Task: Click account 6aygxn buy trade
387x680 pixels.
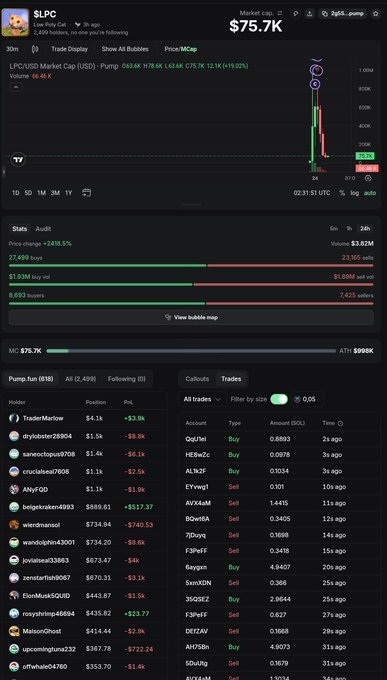Action: click(x=196, y=567)
